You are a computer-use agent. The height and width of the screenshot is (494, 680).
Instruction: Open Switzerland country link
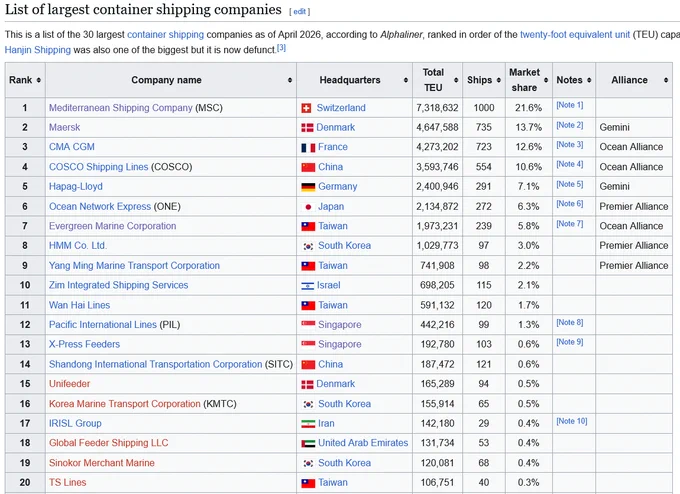pos(341,108)
